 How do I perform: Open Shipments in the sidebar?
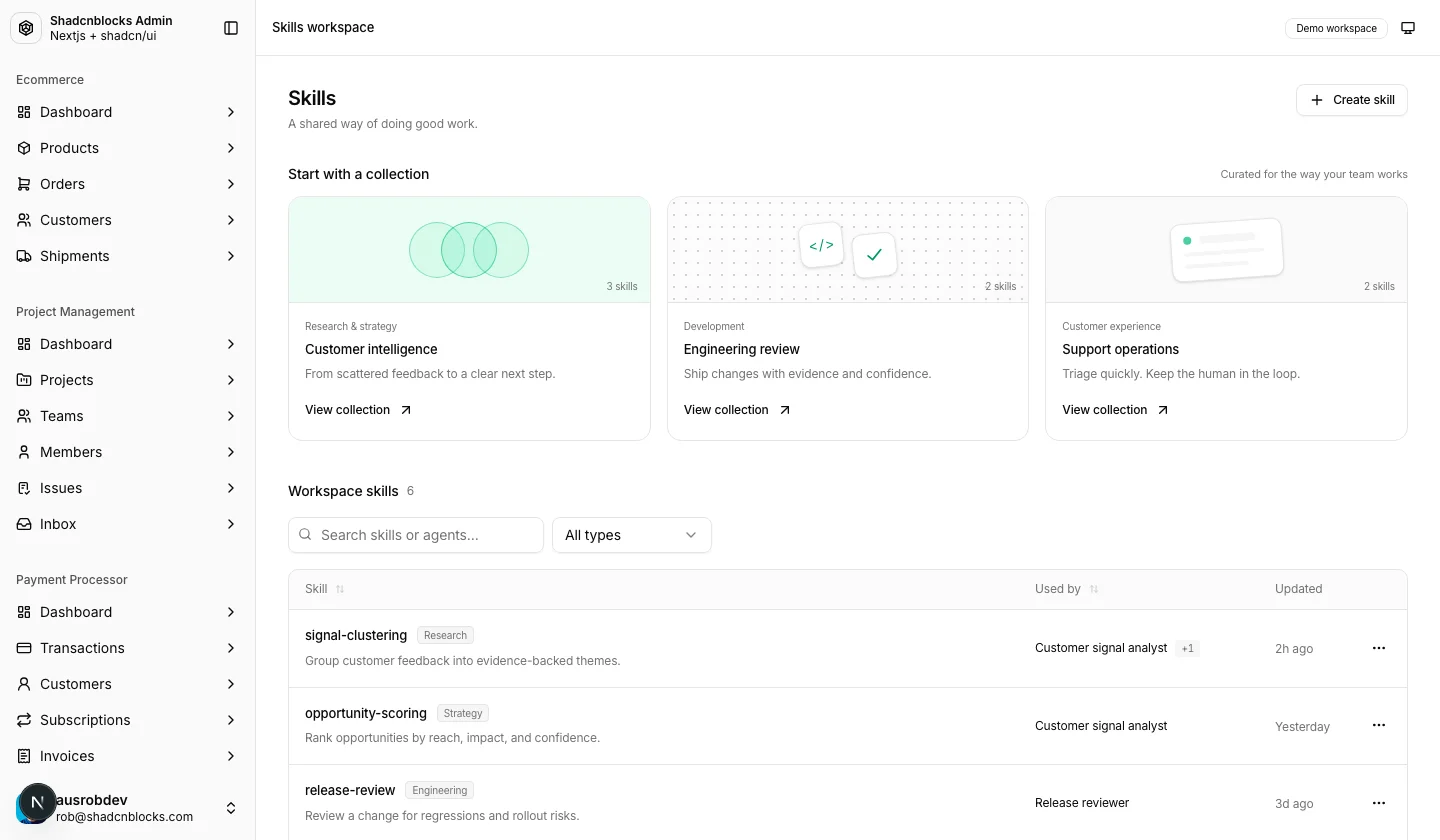127,256
